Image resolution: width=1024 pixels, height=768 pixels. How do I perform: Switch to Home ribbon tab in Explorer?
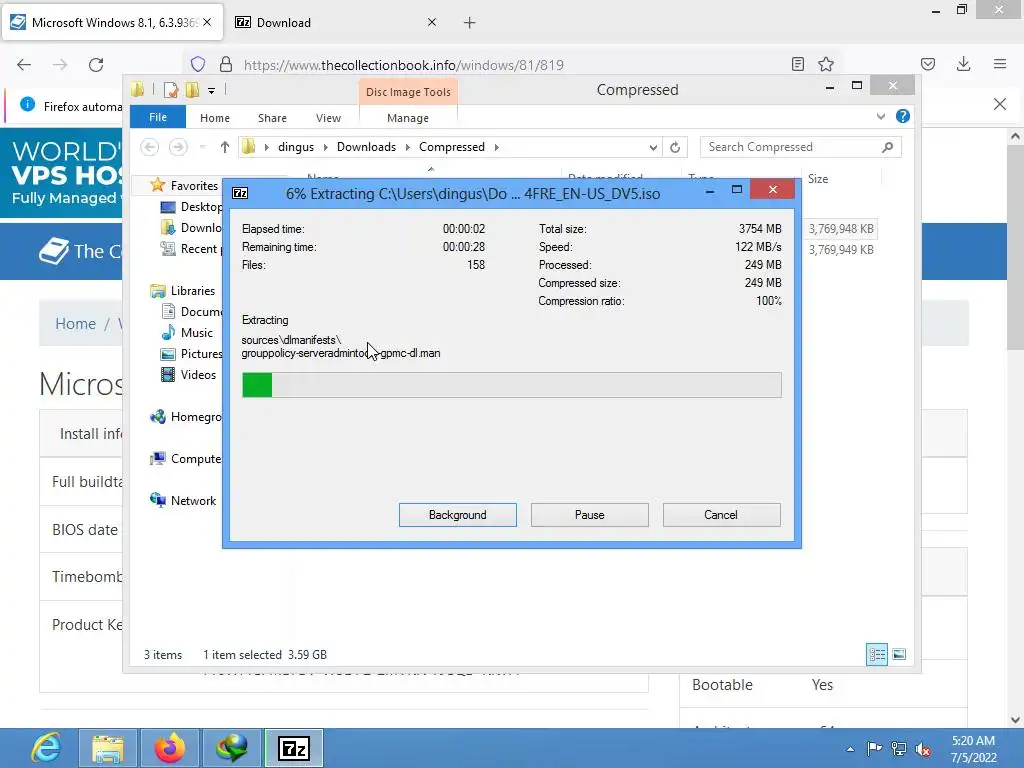(x=215, y=118)
